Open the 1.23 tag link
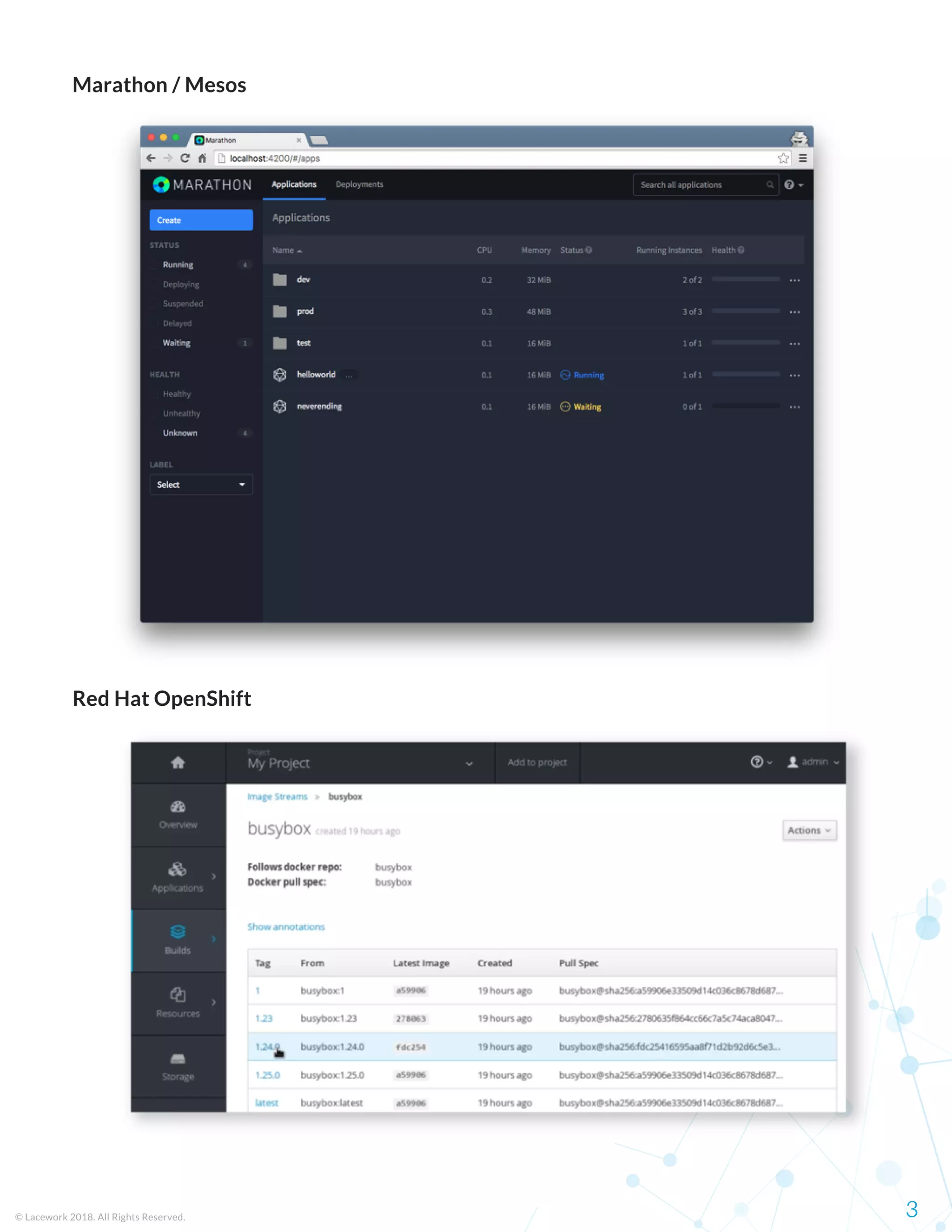This screenshot has width=952, height=1232. click(x=264, y=1018)
